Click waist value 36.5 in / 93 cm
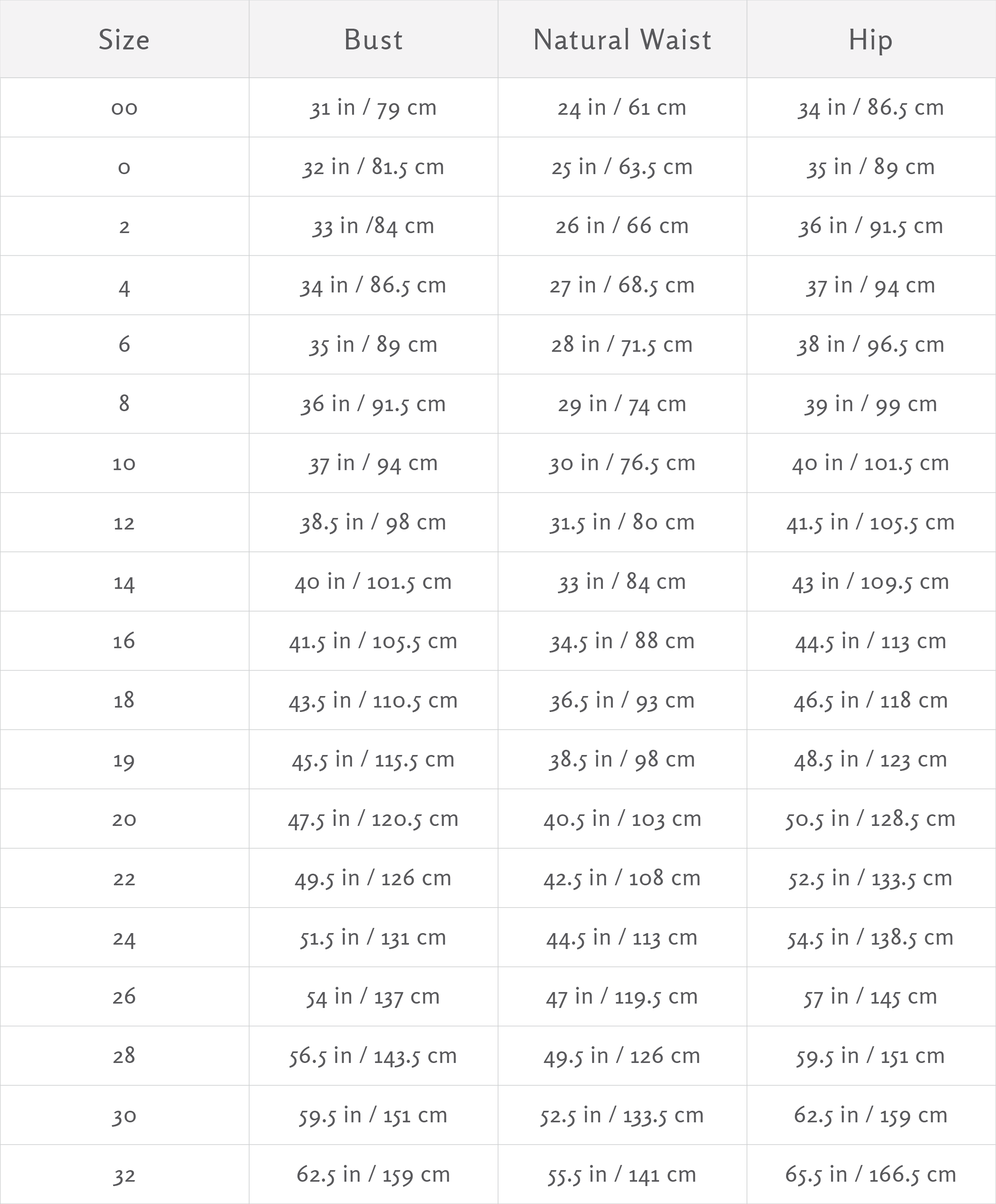Image resolution: width=996 pixels, height=1204 pixels. tap(622, 700)
